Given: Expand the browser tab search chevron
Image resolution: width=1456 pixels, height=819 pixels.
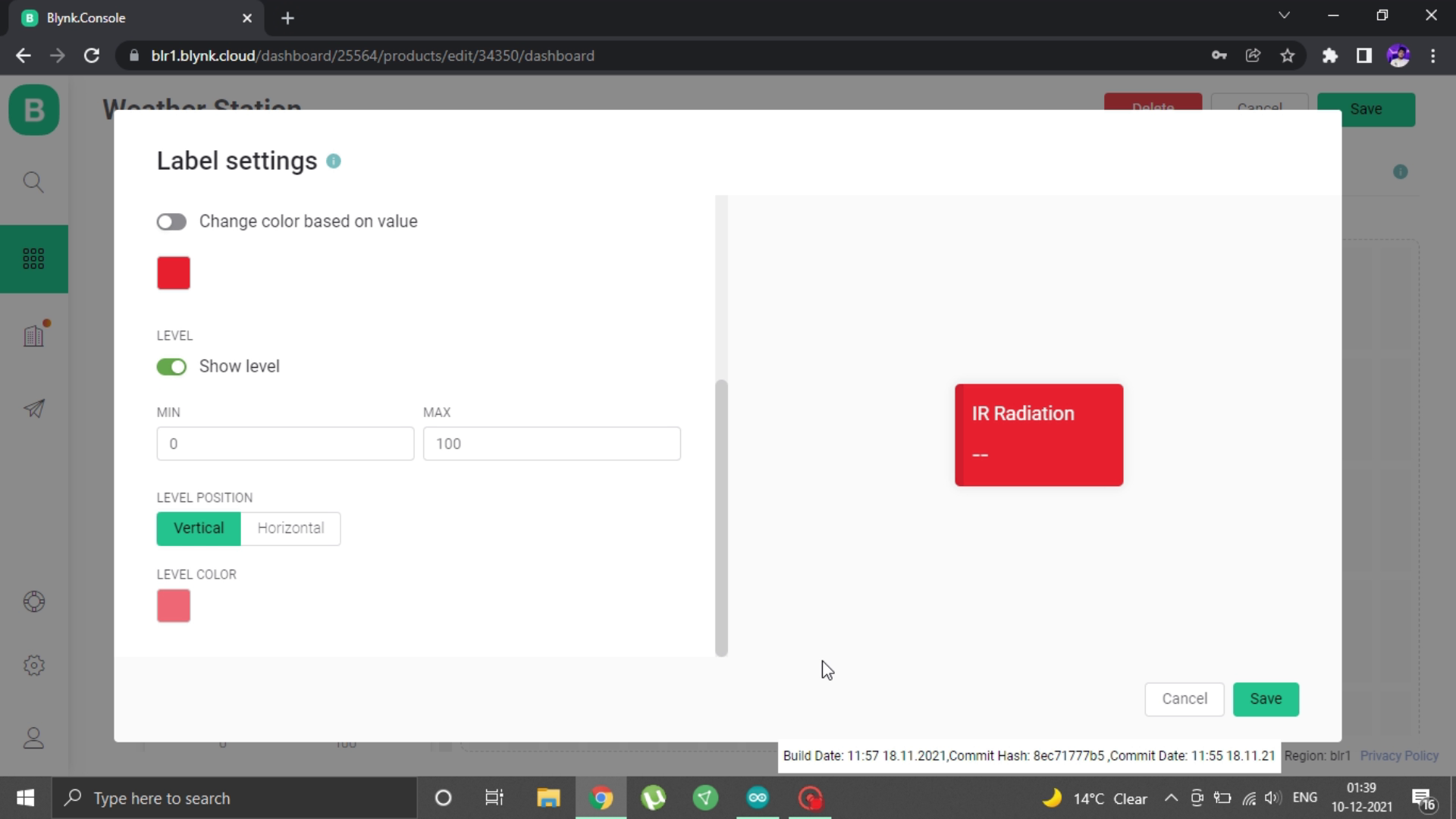Looking at the screenshot, I should click(1284, 16).
